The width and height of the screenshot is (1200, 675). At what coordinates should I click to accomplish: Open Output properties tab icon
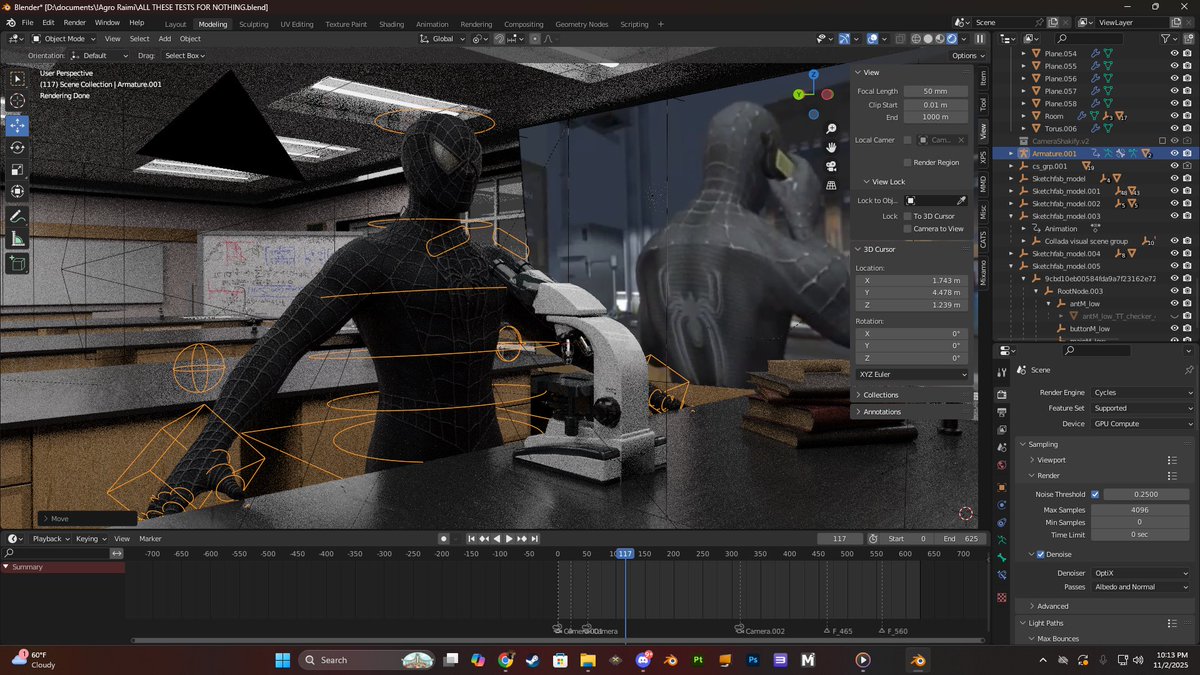1002,412
